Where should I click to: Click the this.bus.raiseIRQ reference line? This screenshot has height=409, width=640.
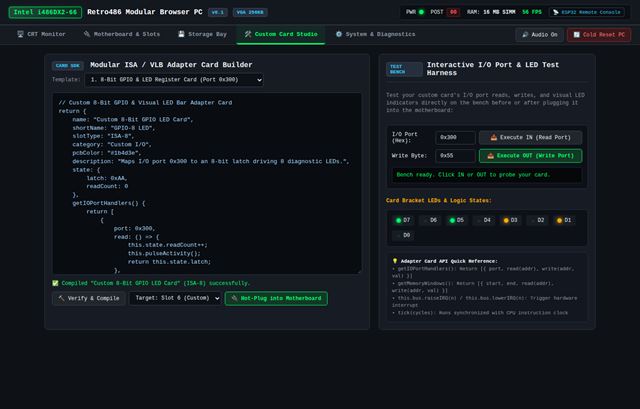click(484, 302)
